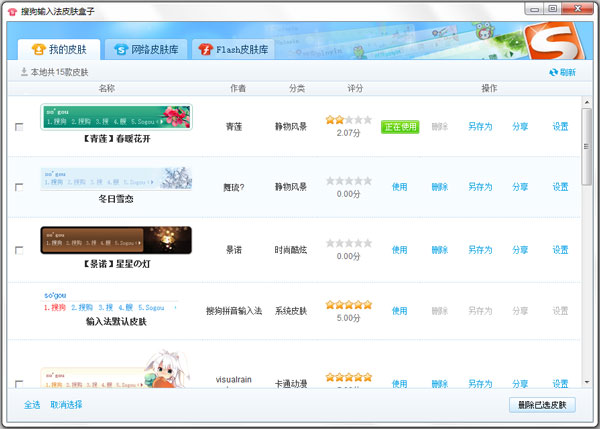600x429 pixels.
Task: Click the 5.00分 score text
Action: [x=349, y=318]
